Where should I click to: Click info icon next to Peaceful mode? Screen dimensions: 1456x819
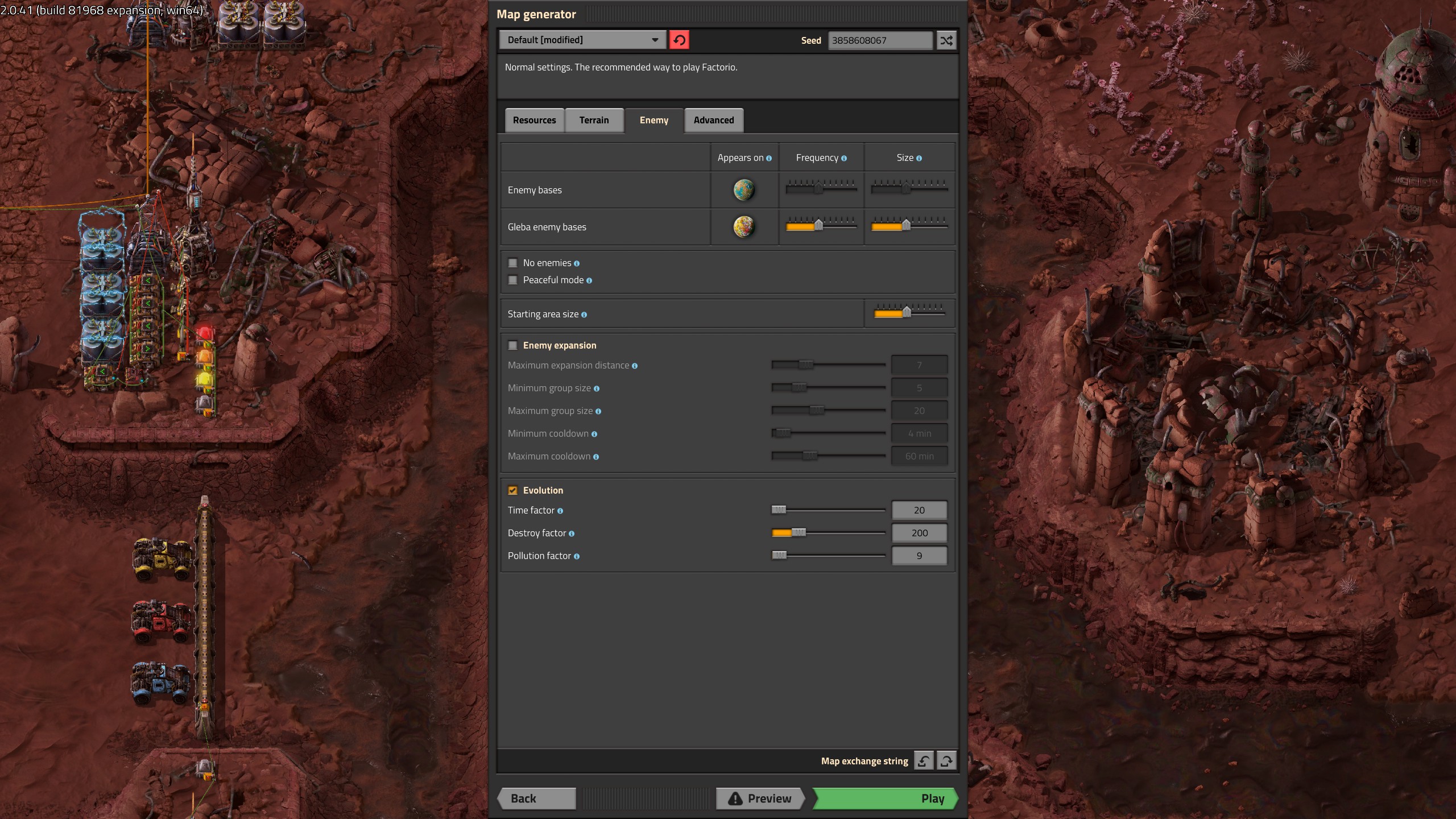589,280
